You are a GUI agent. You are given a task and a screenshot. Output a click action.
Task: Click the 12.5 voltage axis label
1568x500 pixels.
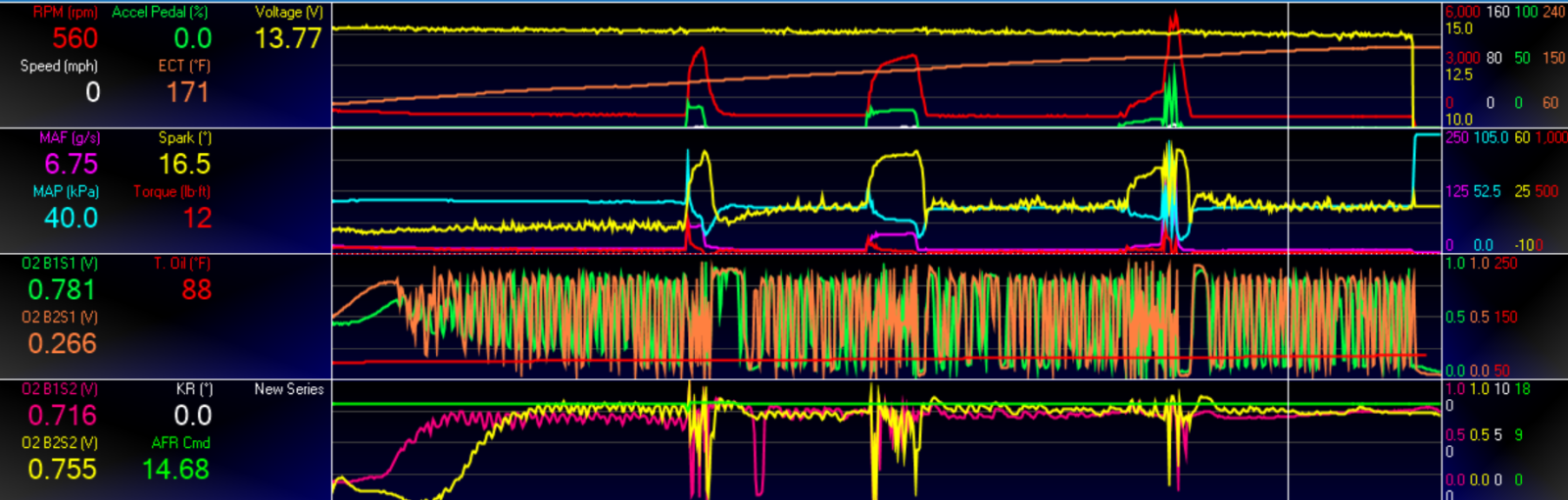click(1459, 75)
